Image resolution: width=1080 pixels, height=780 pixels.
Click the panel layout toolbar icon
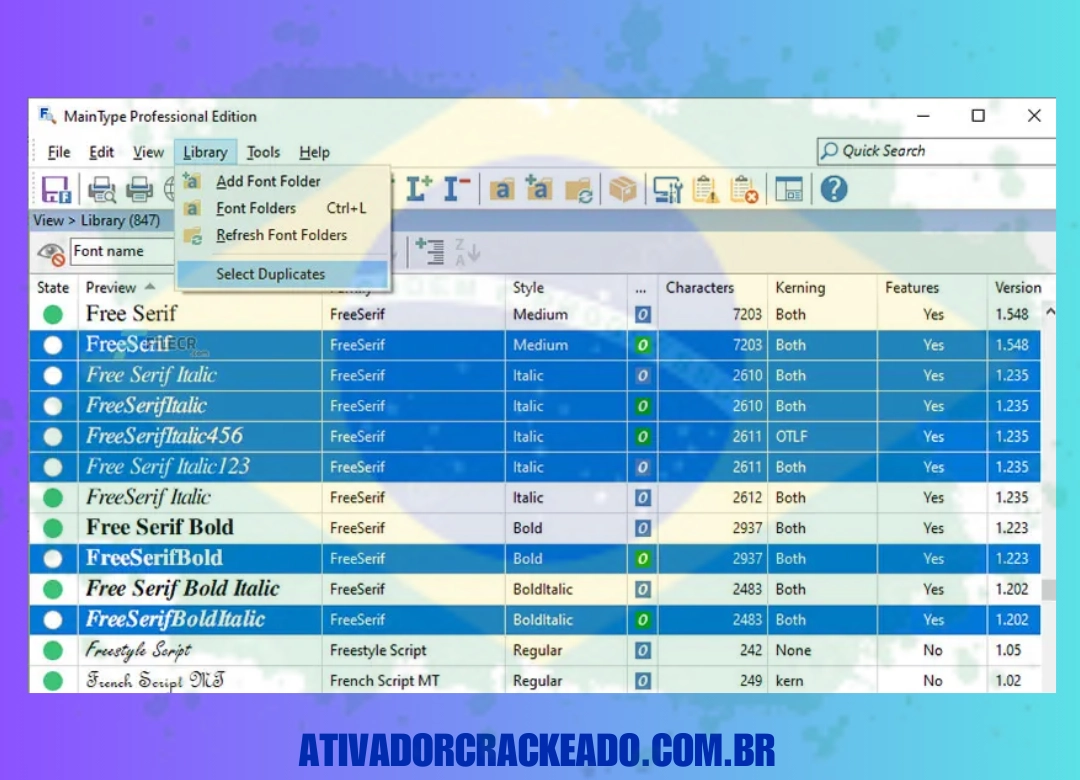(789, 189)
